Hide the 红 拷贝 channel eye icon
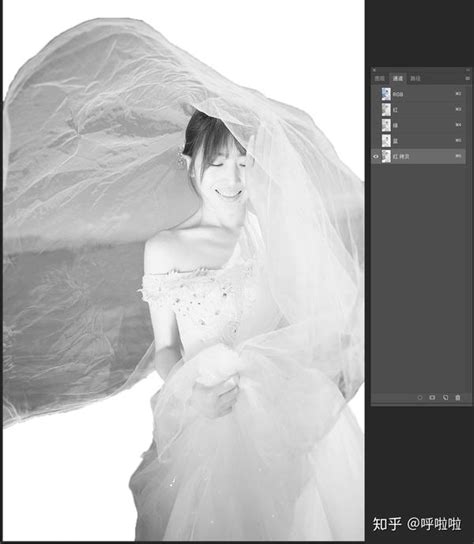This screenshot has height=544, width=474. [x=376, y=156]
